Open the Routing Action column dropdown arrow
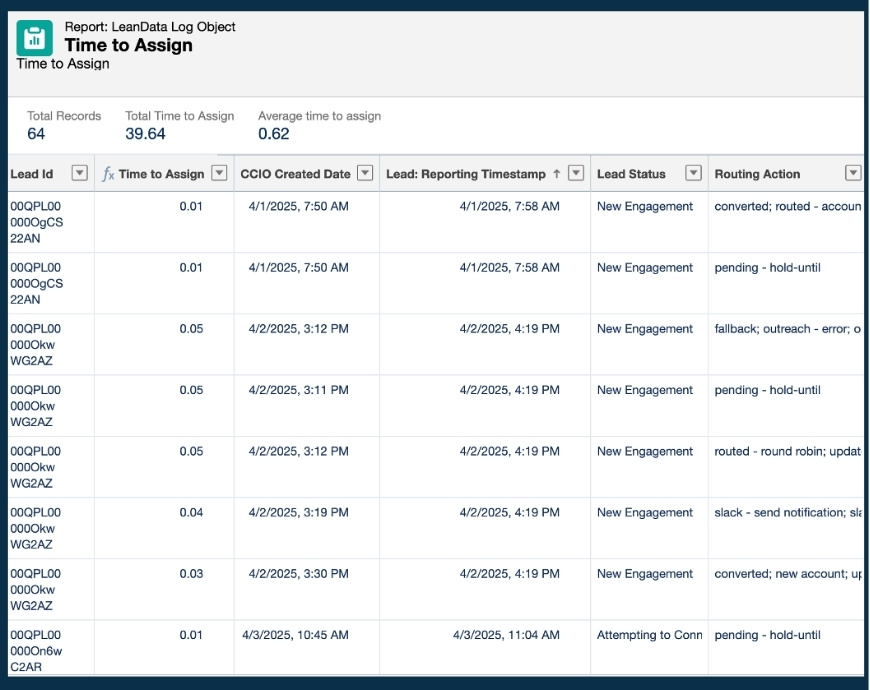Viewport: 870px width, 690px height. [x=853, y=173]
